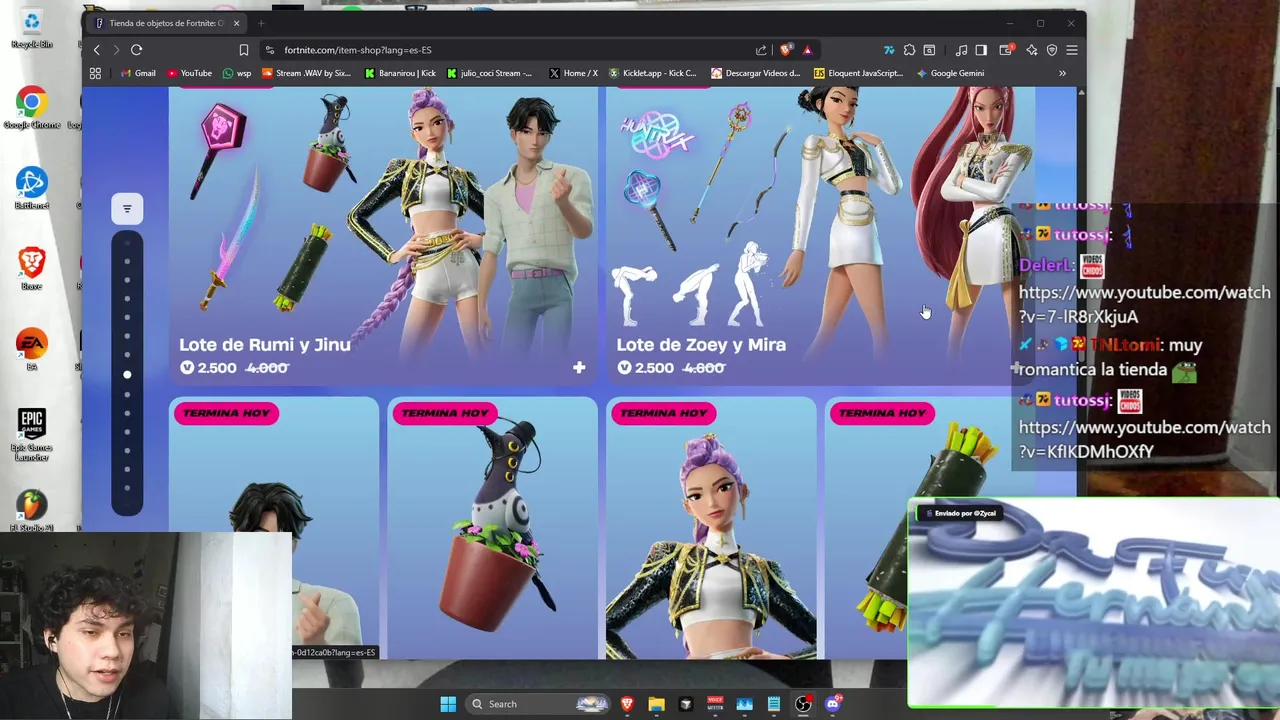Select the last section dot in page navigator

pos(127,489)
